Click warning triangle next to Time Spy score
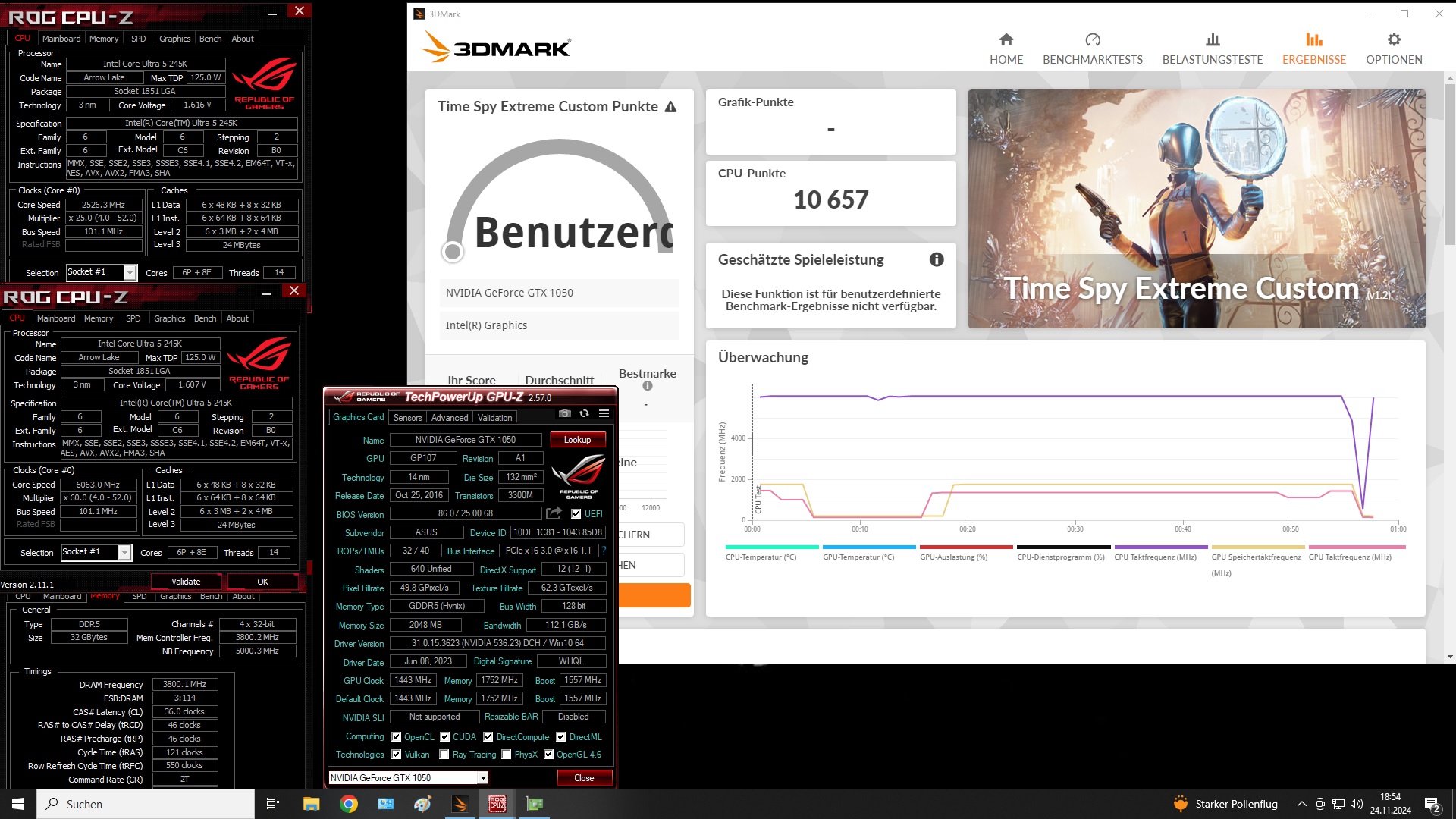Viewport: 1456px width, 819px height. click(670, 107)
